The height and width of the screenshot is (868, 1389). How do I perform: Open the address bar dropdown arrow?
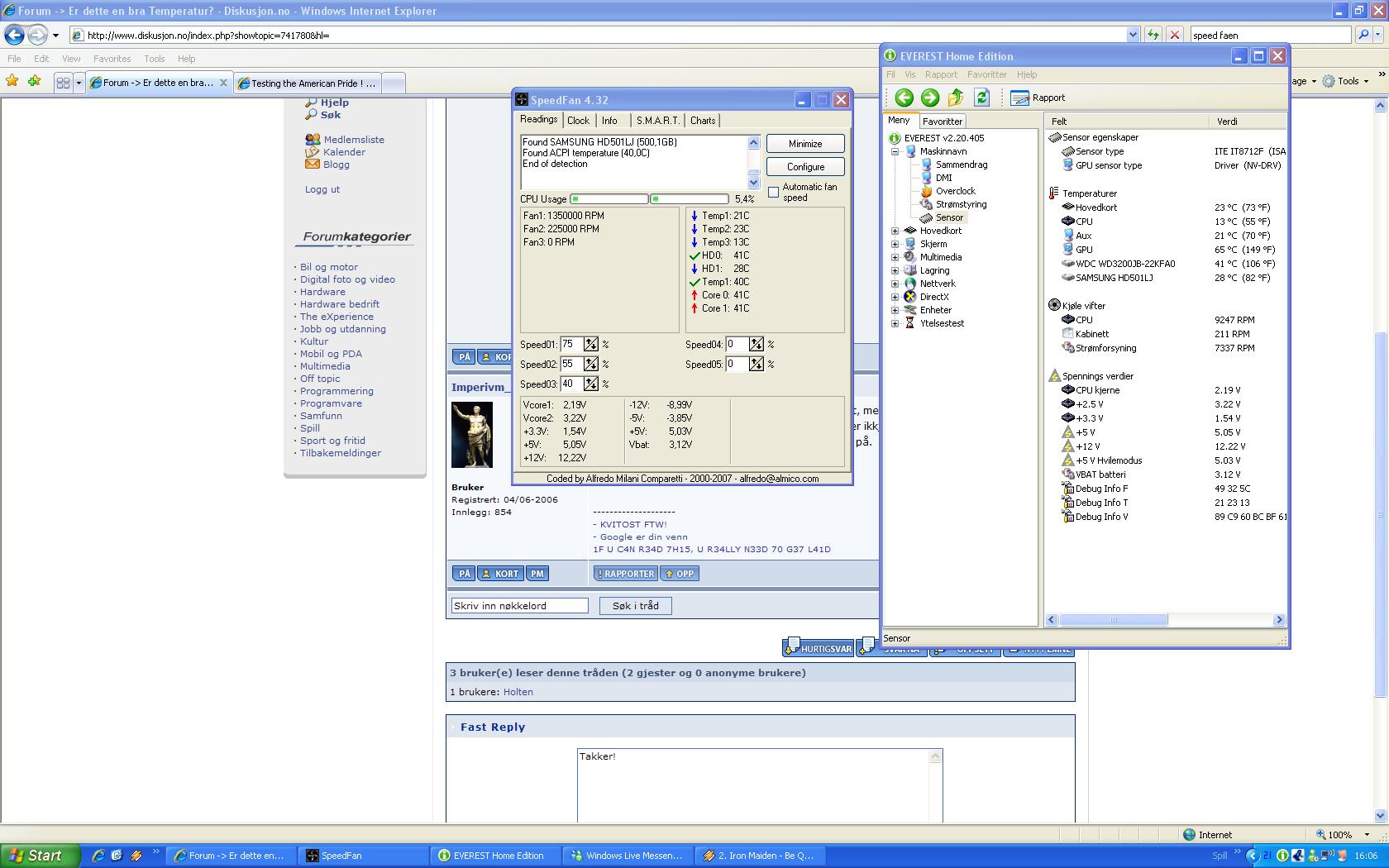pos(1133,35)
